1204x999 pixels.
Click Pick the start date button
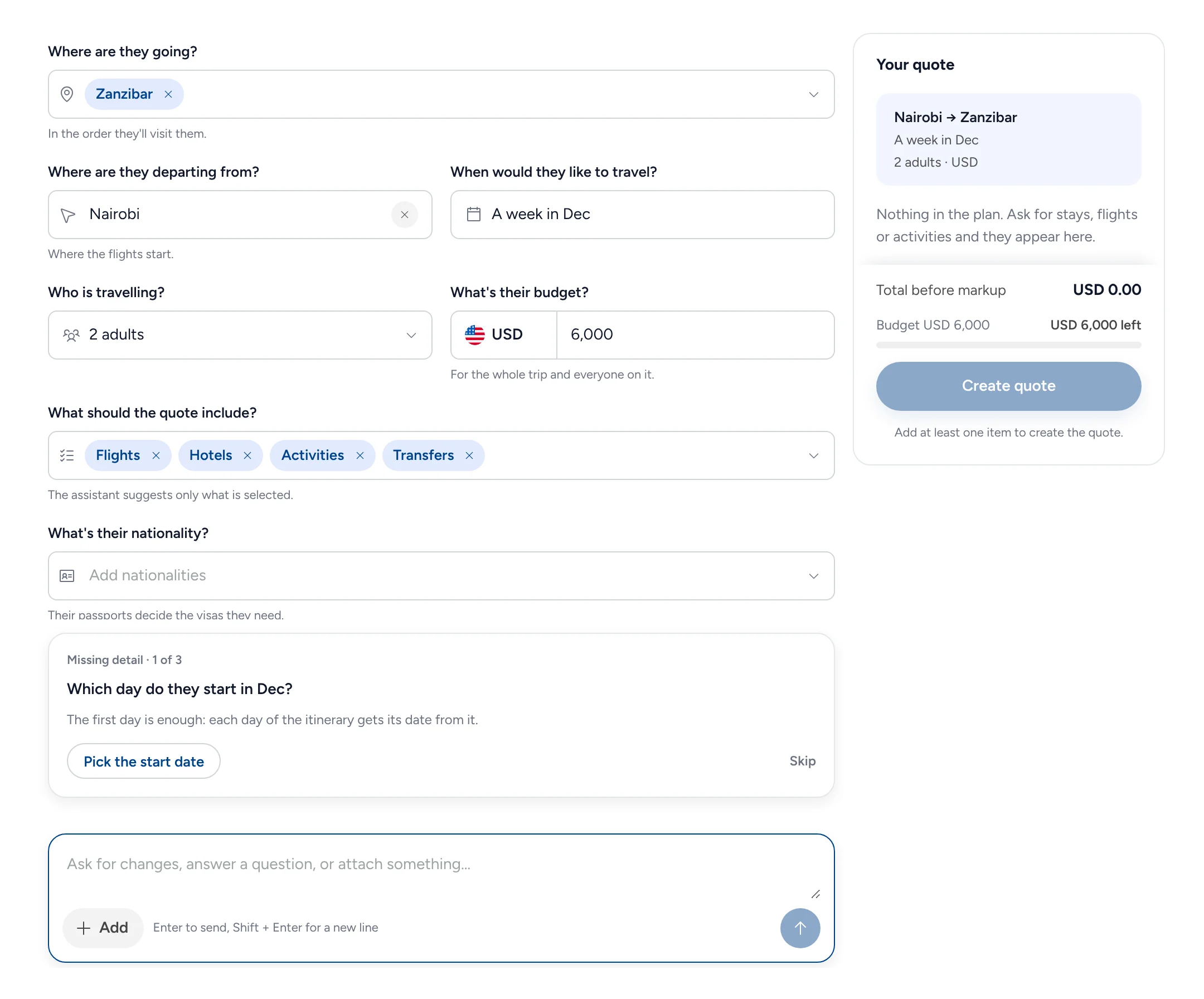click(144, 762)
